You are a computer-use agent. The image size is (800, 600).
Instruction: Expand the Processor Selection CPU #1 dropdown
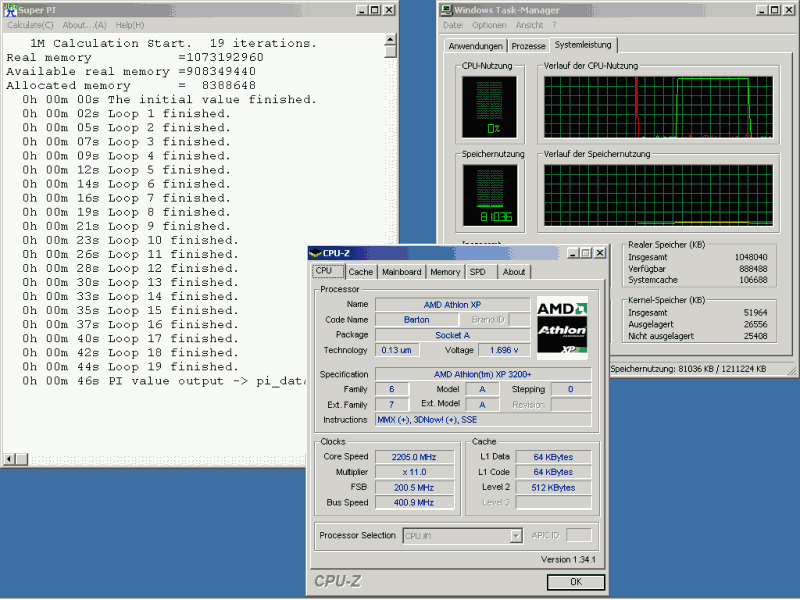[x=516, y=536]
